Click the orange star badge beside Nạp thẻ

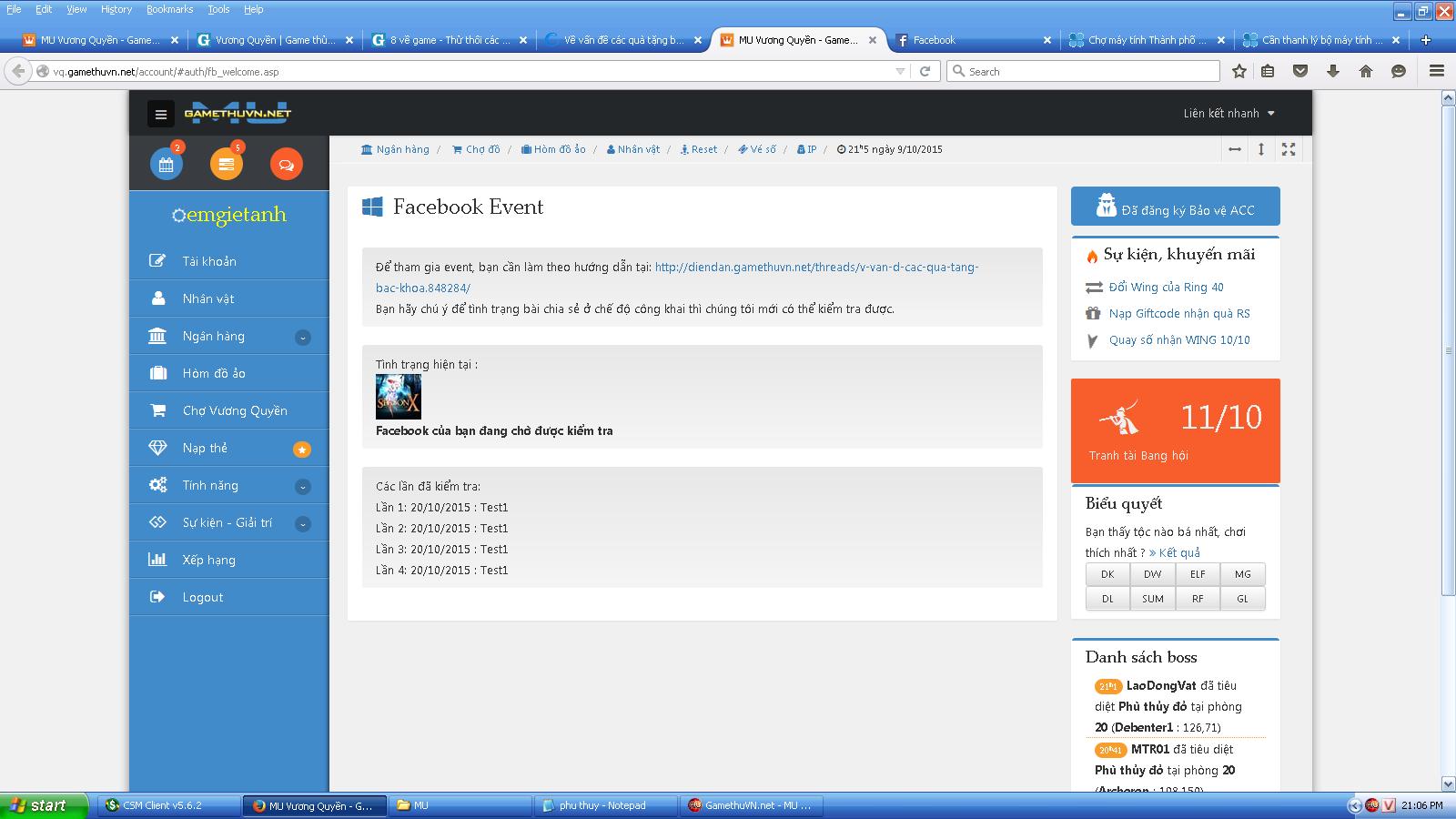click(x=302, y=449)
